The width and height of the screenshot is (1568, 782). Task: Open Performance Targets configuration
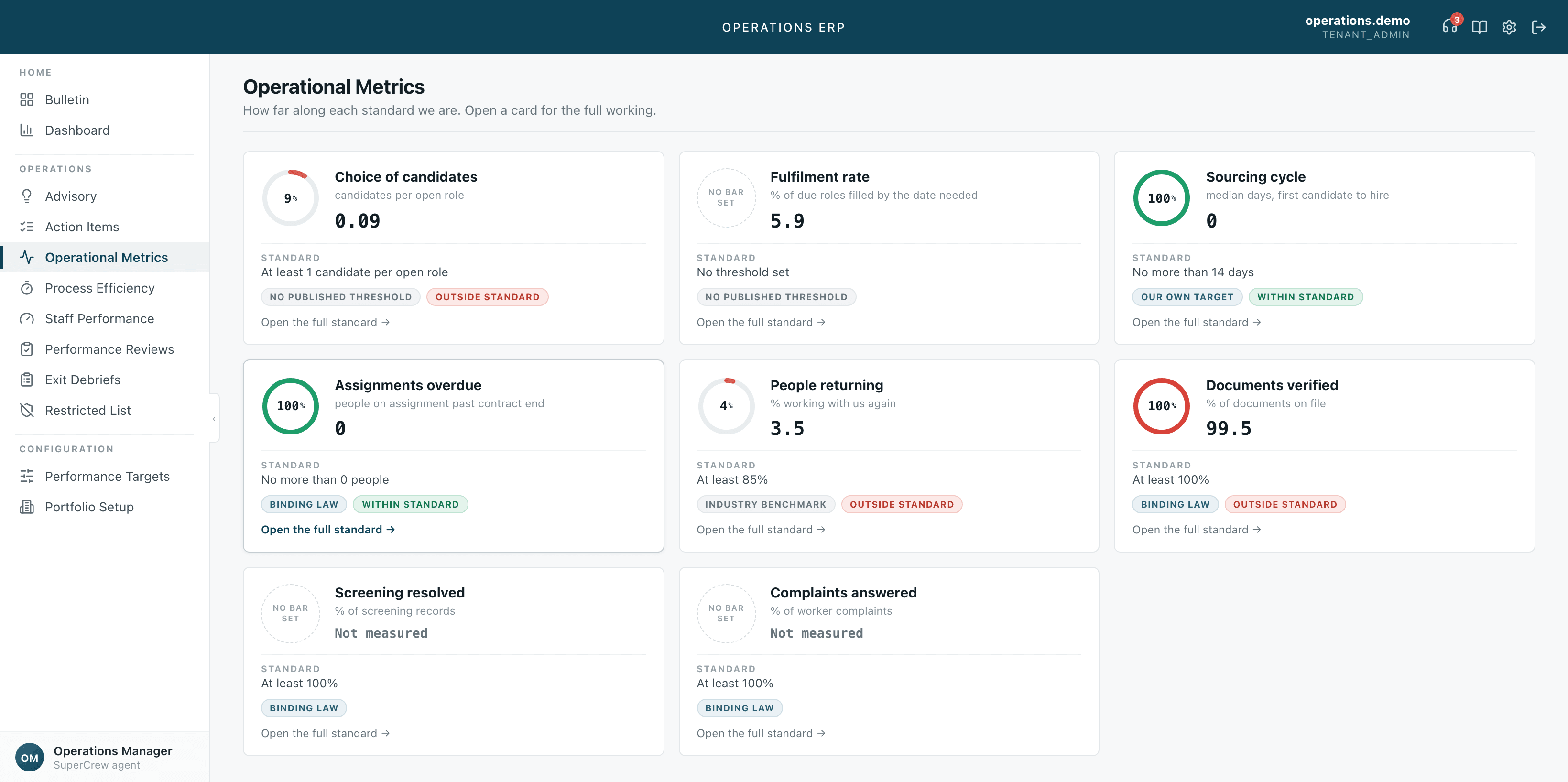[105, 476]
